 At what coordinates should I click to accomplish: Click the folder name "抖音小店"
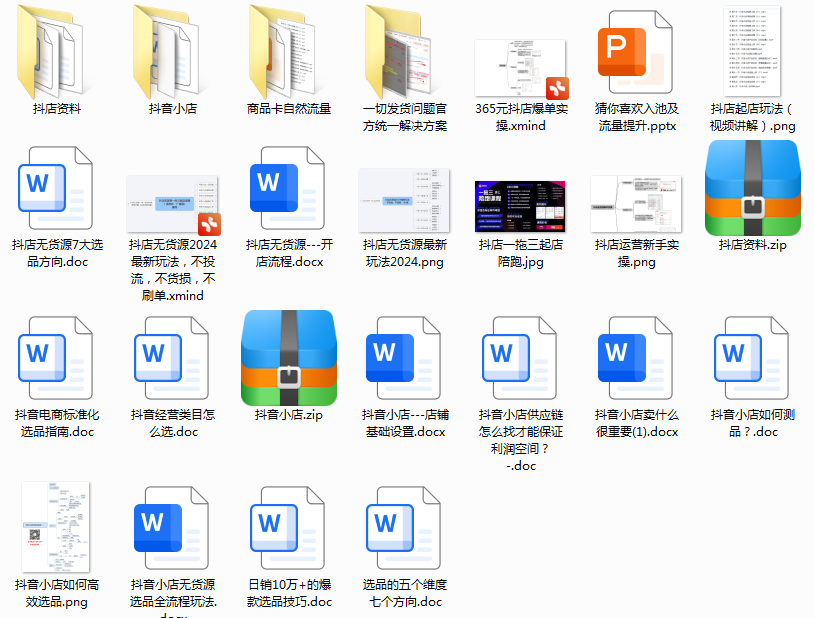click(x=173, y=109)
